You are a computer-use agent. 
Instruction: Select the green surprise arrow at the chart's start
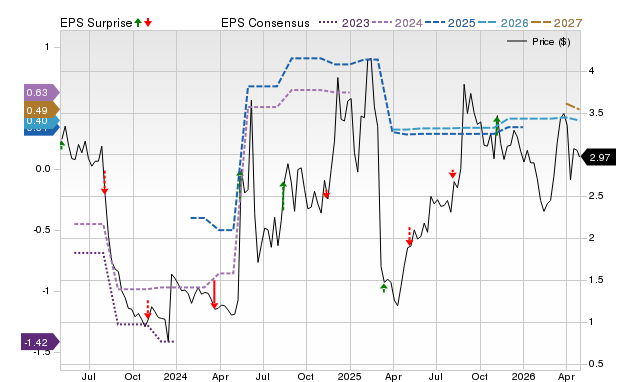click(x=62, y=145)
